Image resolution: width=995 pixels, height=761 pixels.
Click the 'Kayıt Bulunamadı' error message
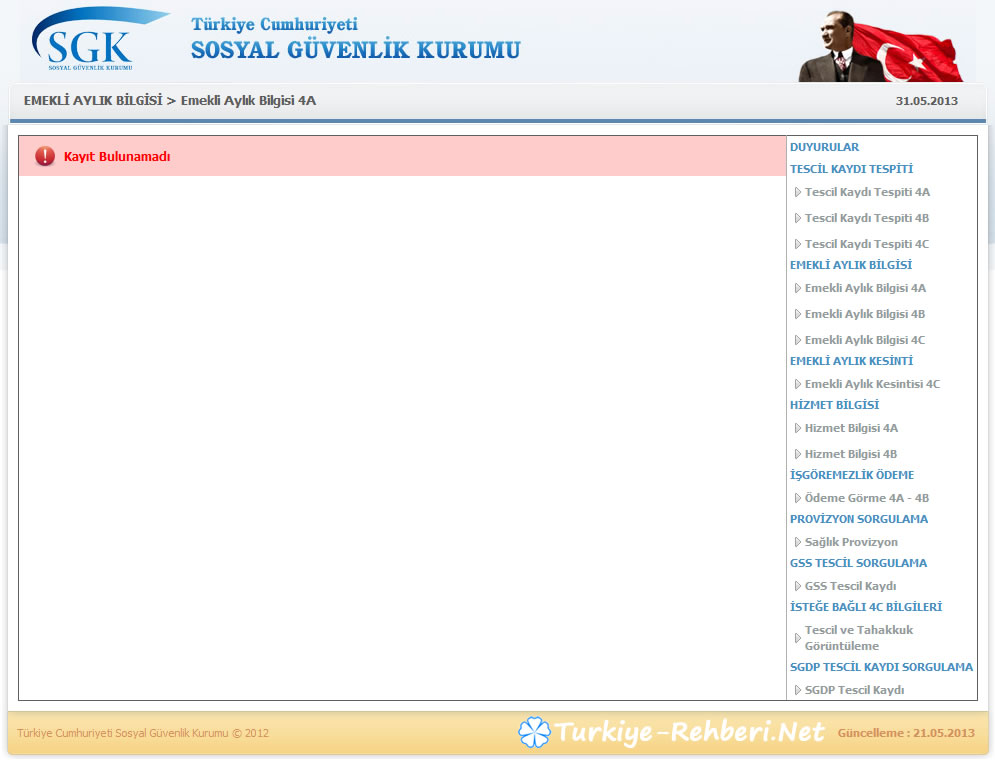tap(117, 156)
